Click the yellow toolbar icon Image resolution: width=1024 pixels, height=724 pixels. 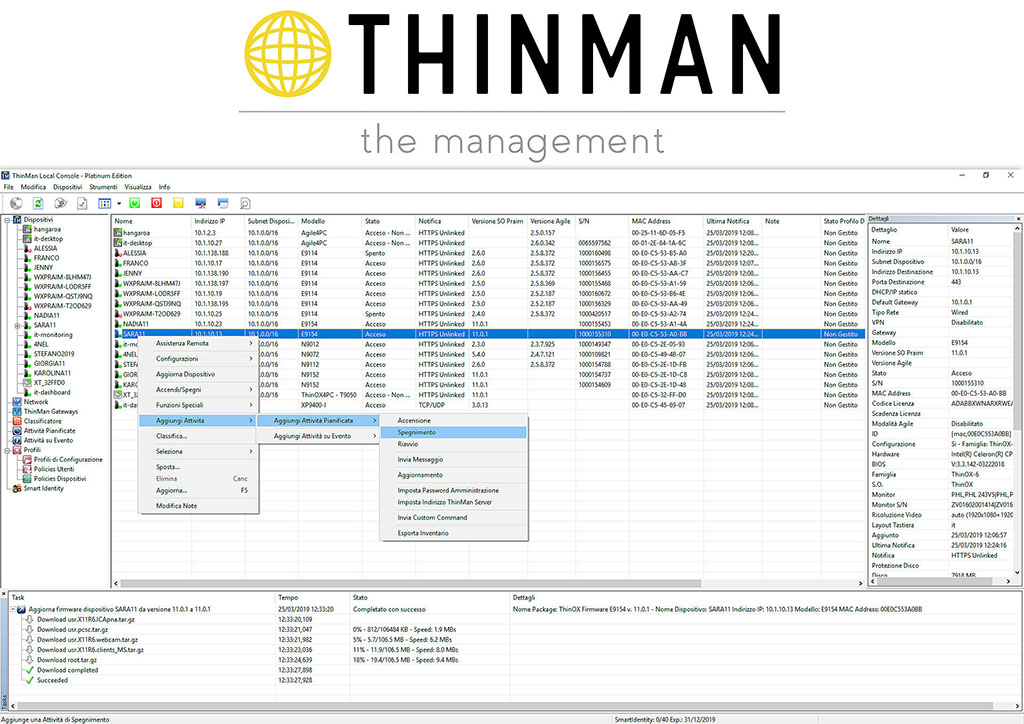(178, 203)
